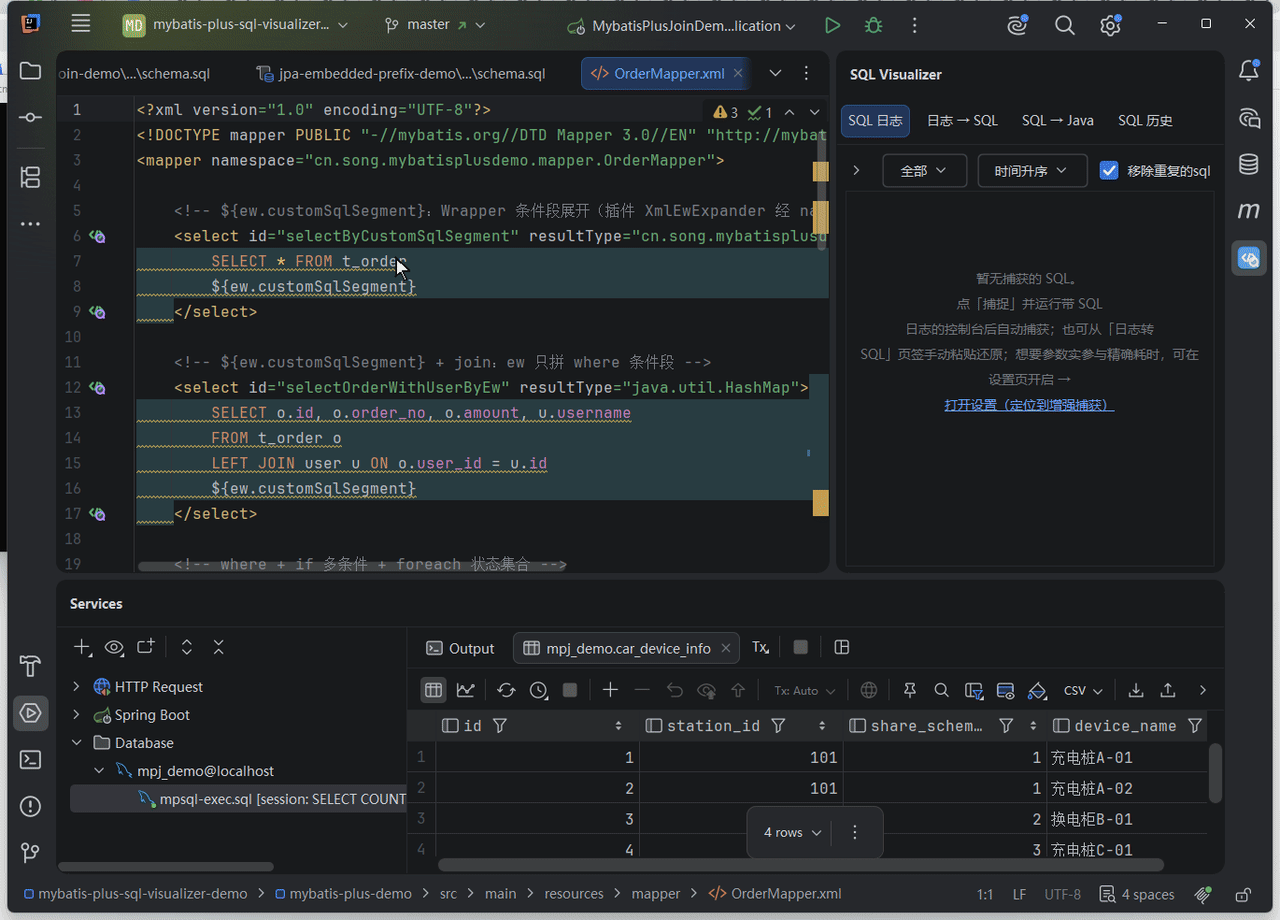Screen dimensions: 1280x920
Task: Show chart view for the result set
Action: [x=465, y=690]
